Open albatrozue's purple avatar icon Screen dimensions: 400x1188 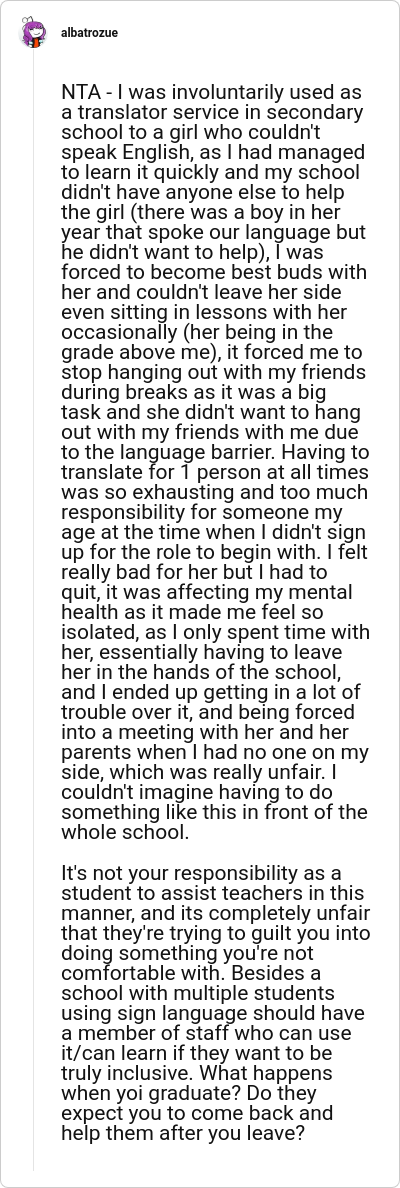click(x=33, y=33)
